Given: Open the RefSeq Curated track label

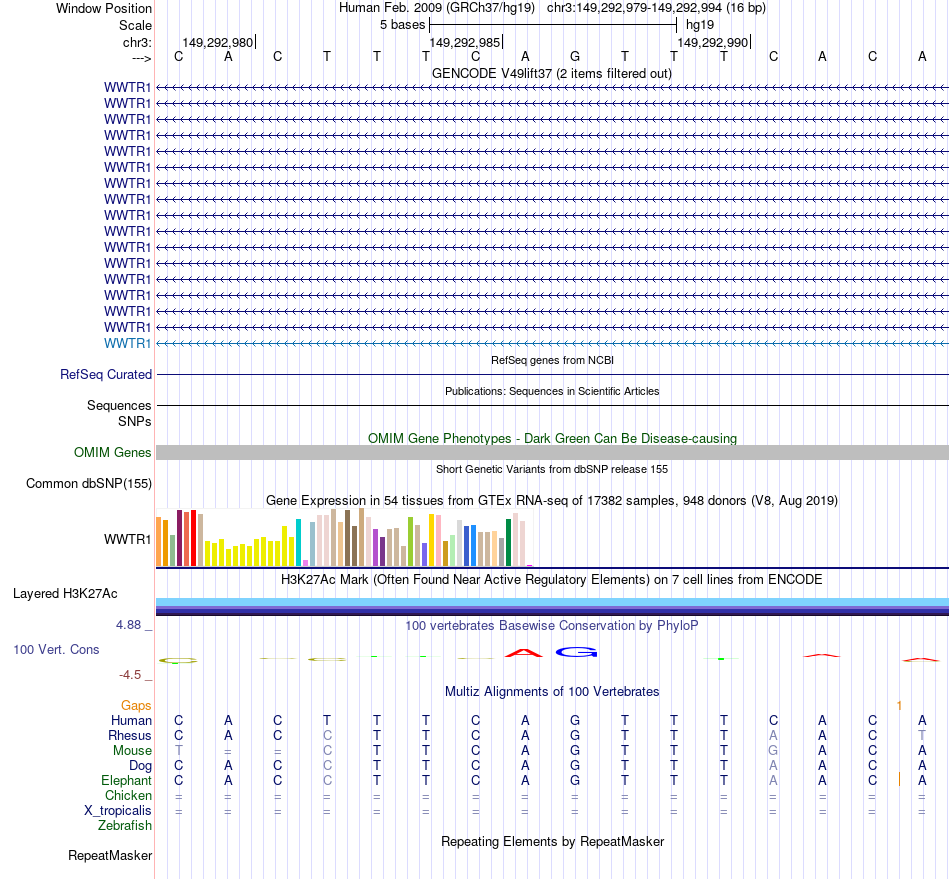Looking at the screenshot, I should (106, 374).
